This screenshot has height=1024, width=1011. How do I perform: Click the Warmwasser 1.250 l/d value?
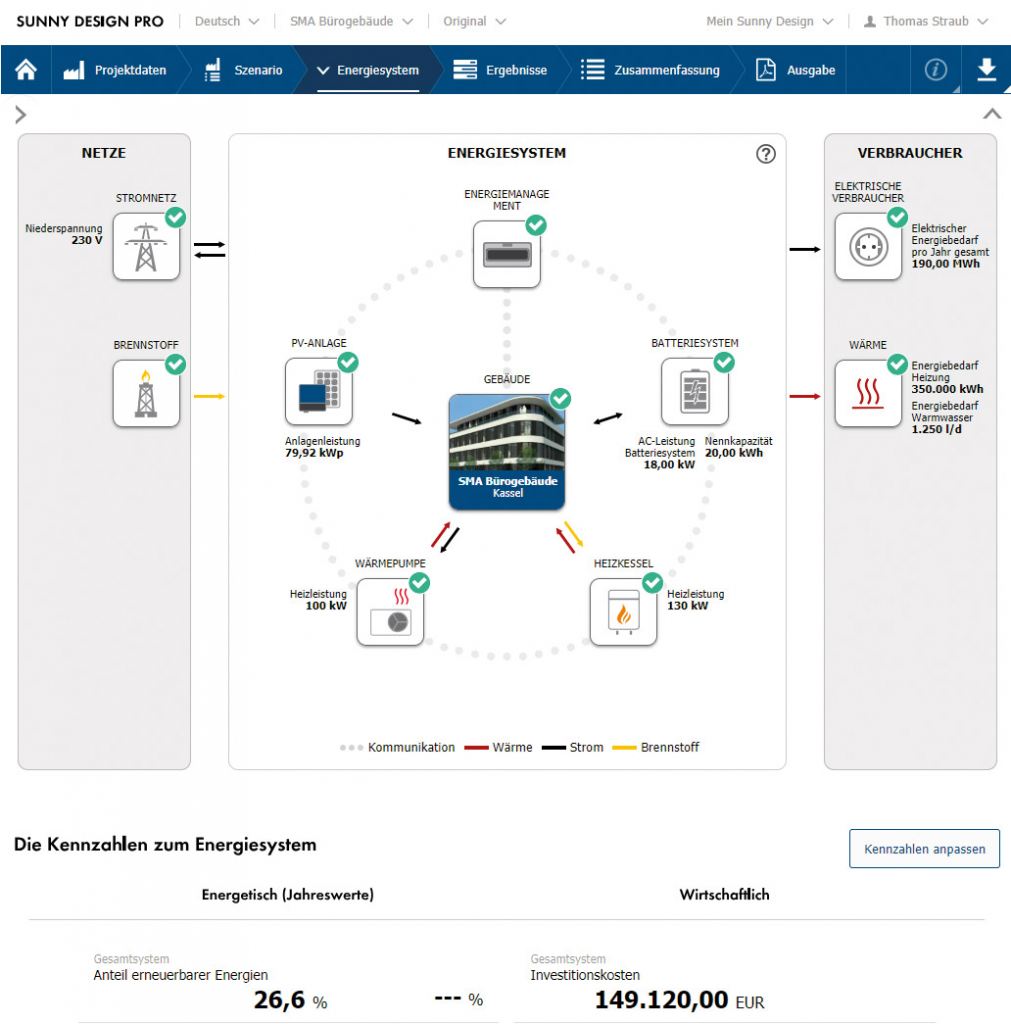(x=936, y=429)
